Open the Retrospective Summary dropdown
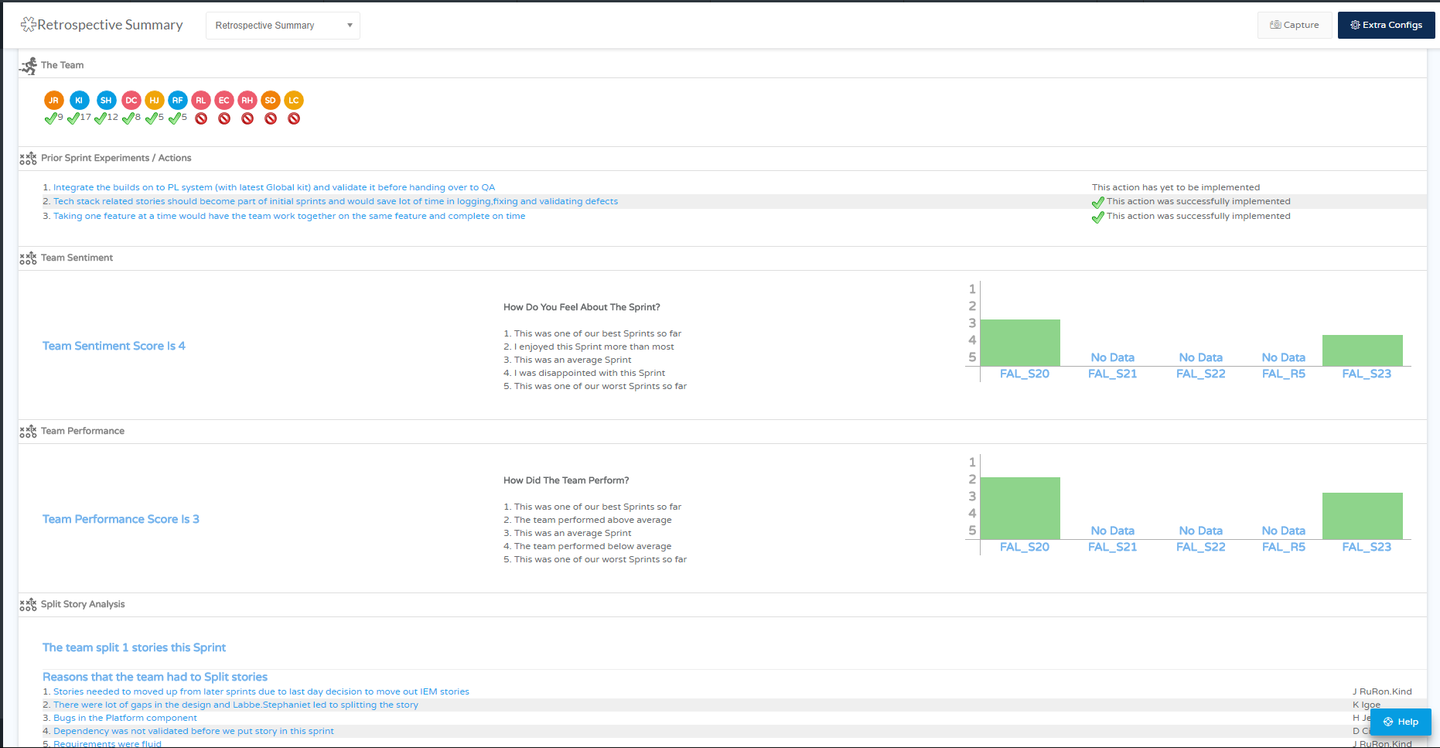1440x748 pixels. [x=283, y=26]
